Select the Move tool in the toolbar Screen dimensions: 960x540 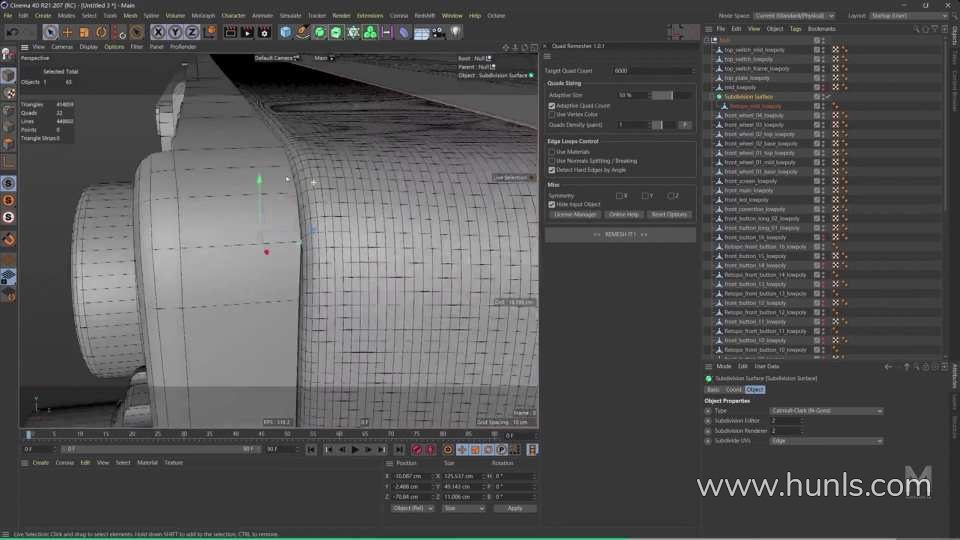tap(66, 32)
